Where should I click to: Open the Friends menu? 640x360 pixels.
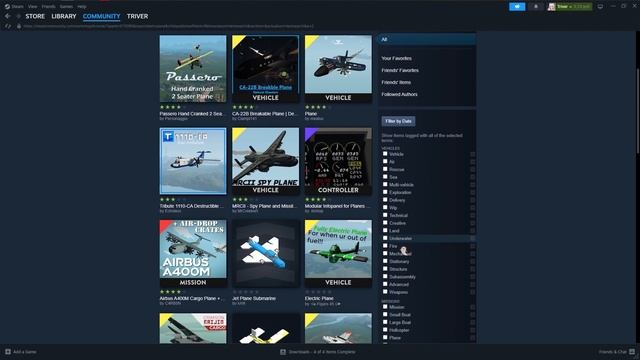click(x=49, y=7)
